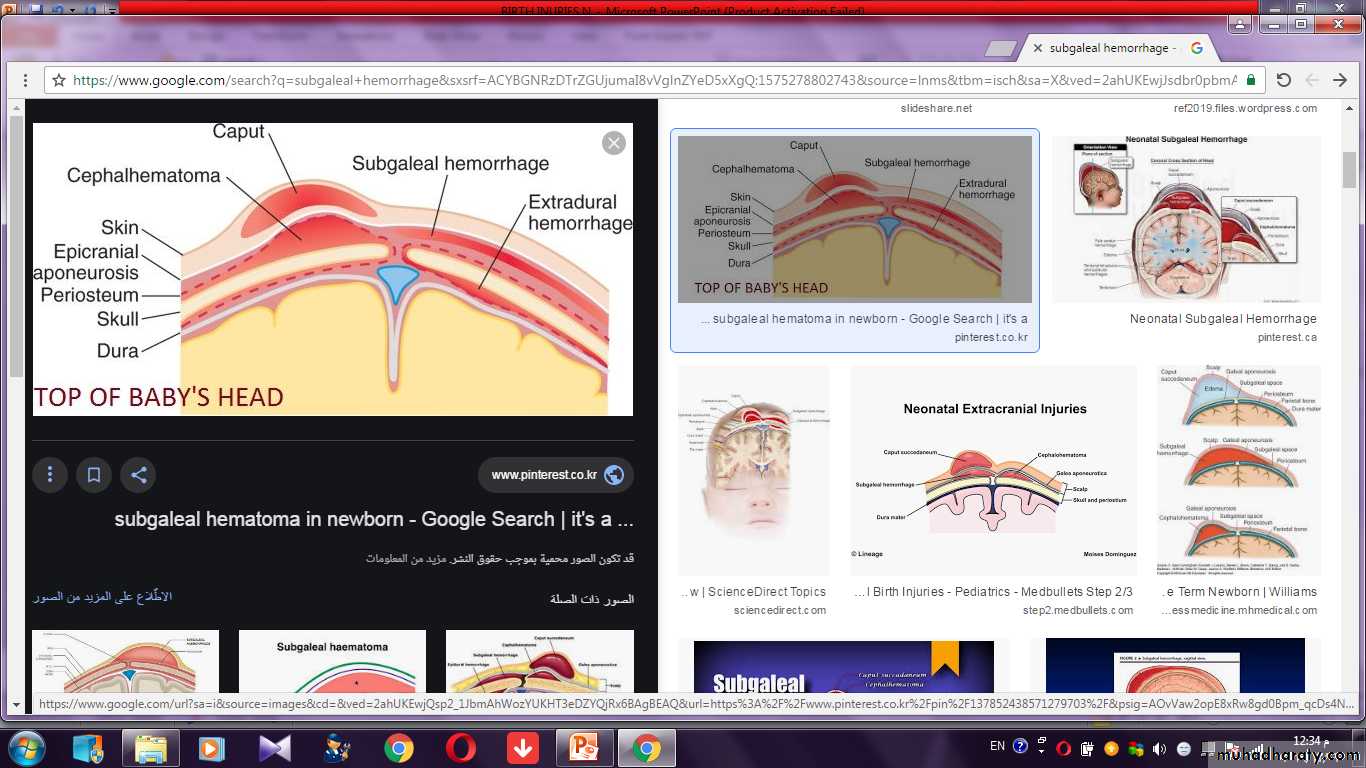Bookmark this page with the star icon
Viewport: 1366px width, 768px height.
click(59, 80)
